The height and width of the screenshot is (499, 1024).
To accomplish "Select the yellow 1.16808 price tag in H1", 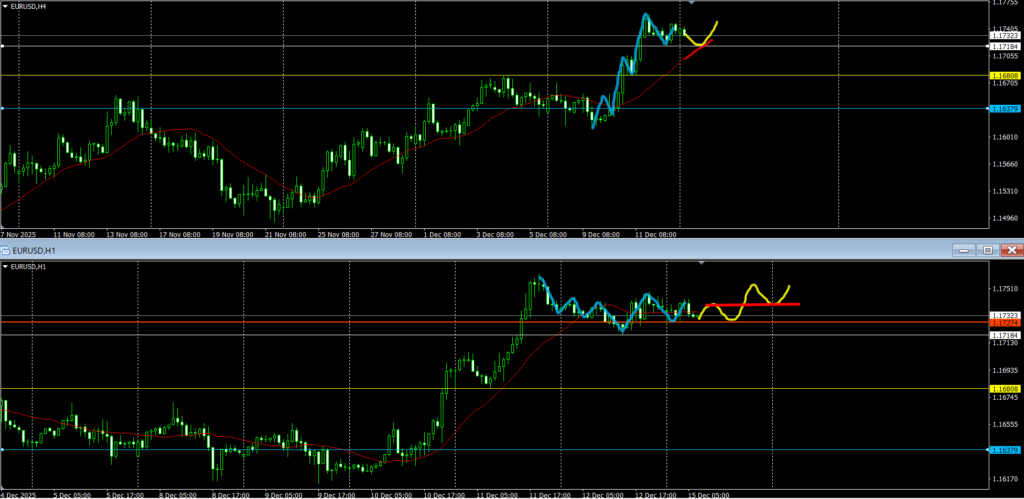I will tap(1003, 388).
